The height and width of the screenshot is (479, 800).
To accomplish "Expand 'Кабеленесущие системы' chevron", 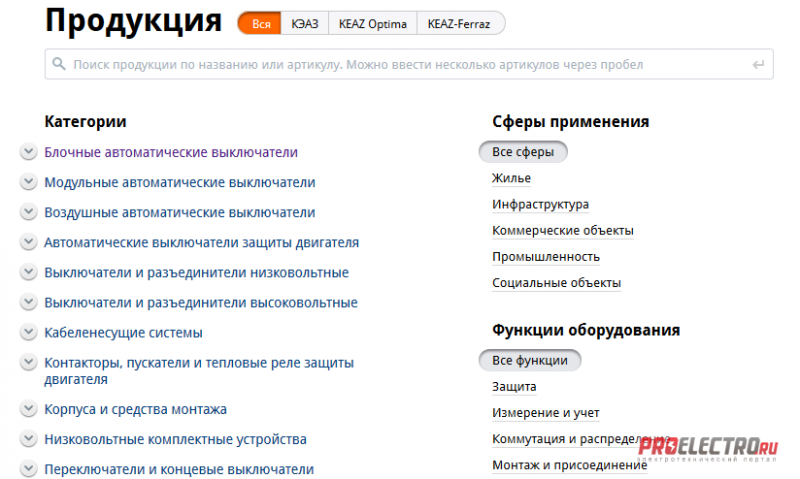I will click(29, 333).
